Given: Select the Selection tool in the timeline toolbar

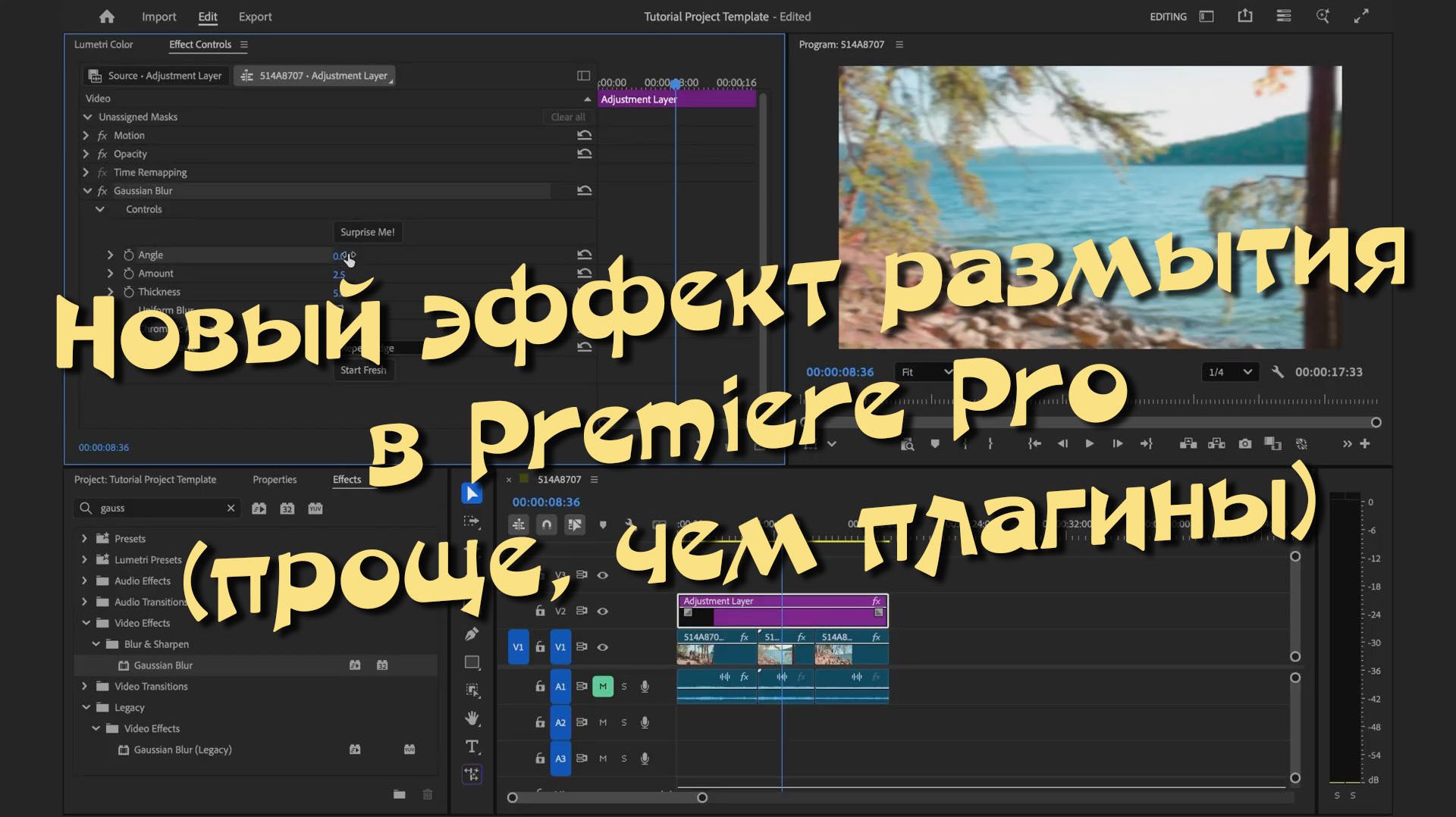Looking at the screenshot, I should coord(472,493).
